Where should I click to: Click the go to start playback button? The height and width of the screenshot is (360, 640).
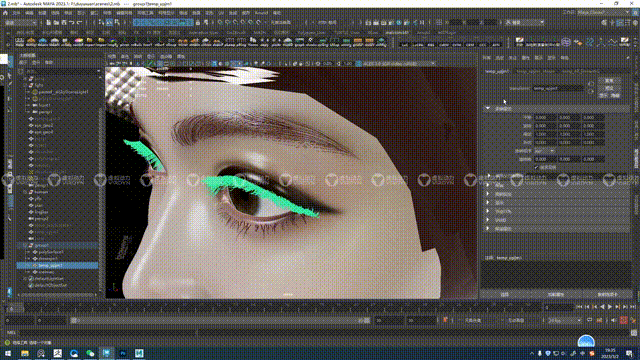580,307
